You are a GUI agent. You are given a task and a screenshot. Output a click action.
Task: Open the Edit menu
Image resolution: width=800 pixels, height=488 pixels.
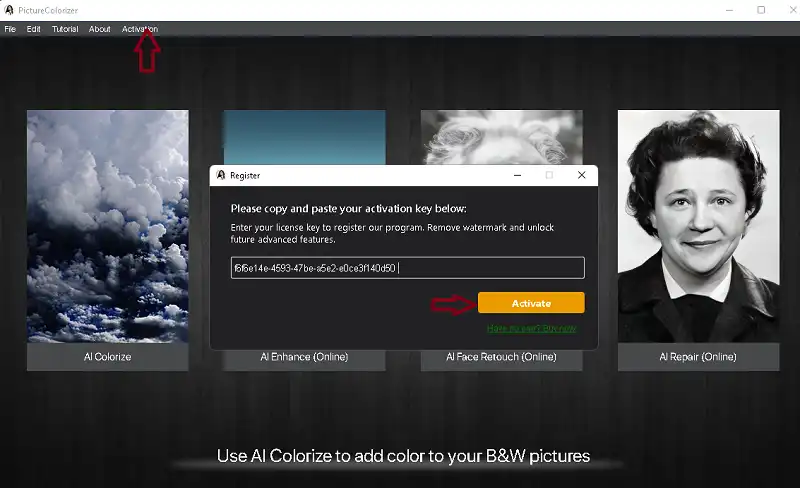pyautogui.click(x=34, y=29)
